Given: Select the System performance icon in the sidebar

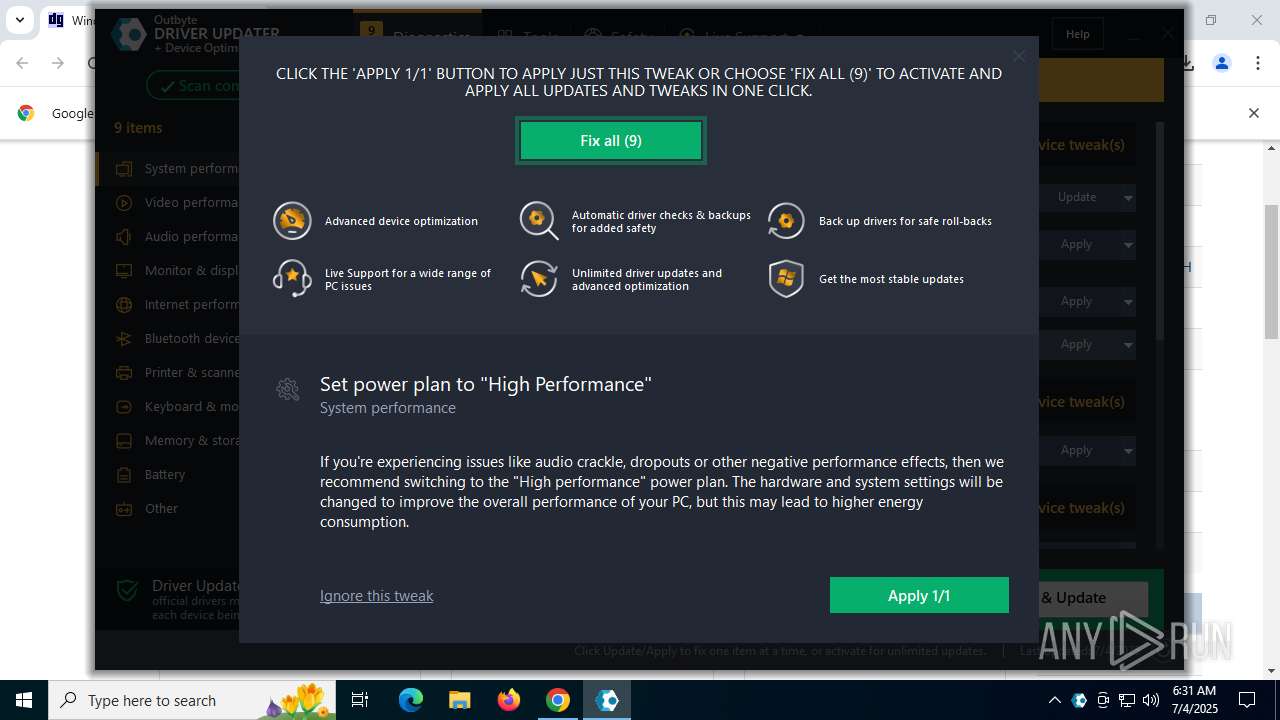Looking at the screenshot, I should (x=124, y=169).
